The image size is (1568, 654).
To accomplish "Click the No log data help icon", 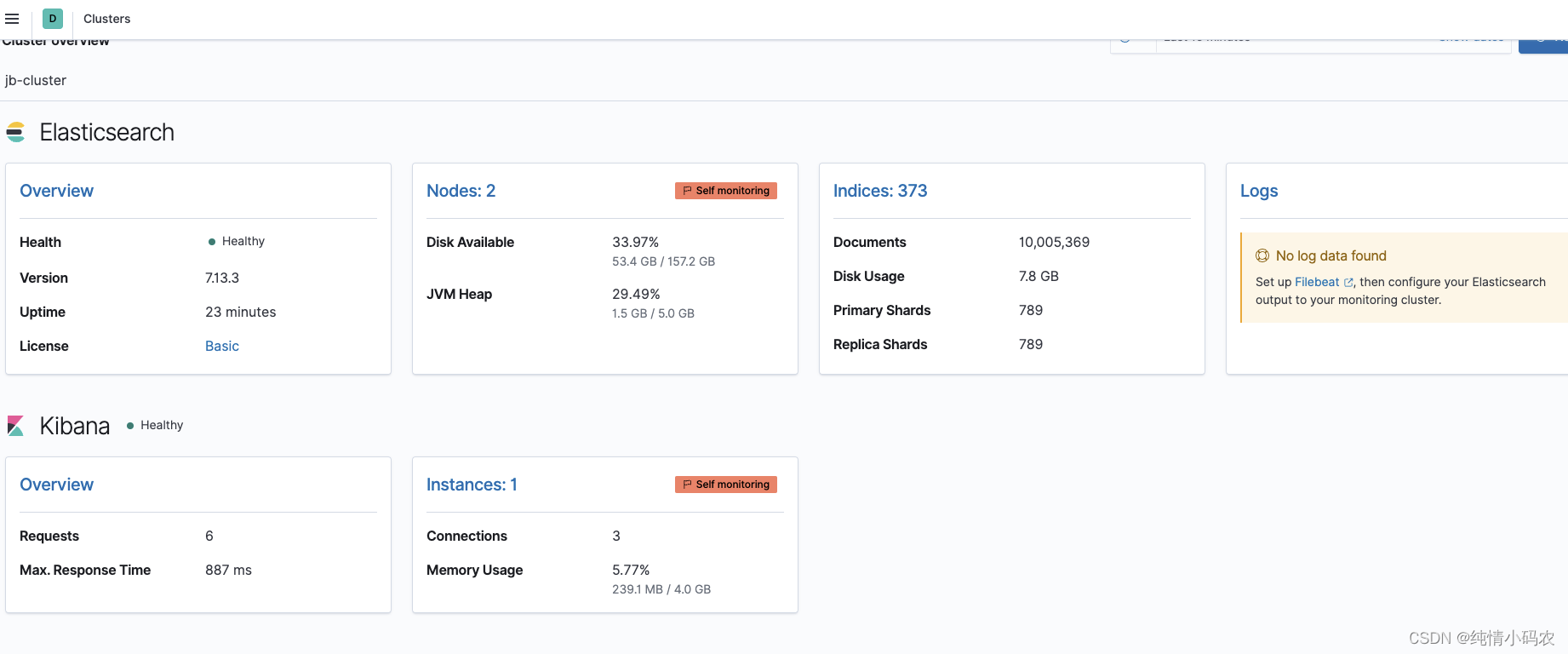I will pos(1262,255).
